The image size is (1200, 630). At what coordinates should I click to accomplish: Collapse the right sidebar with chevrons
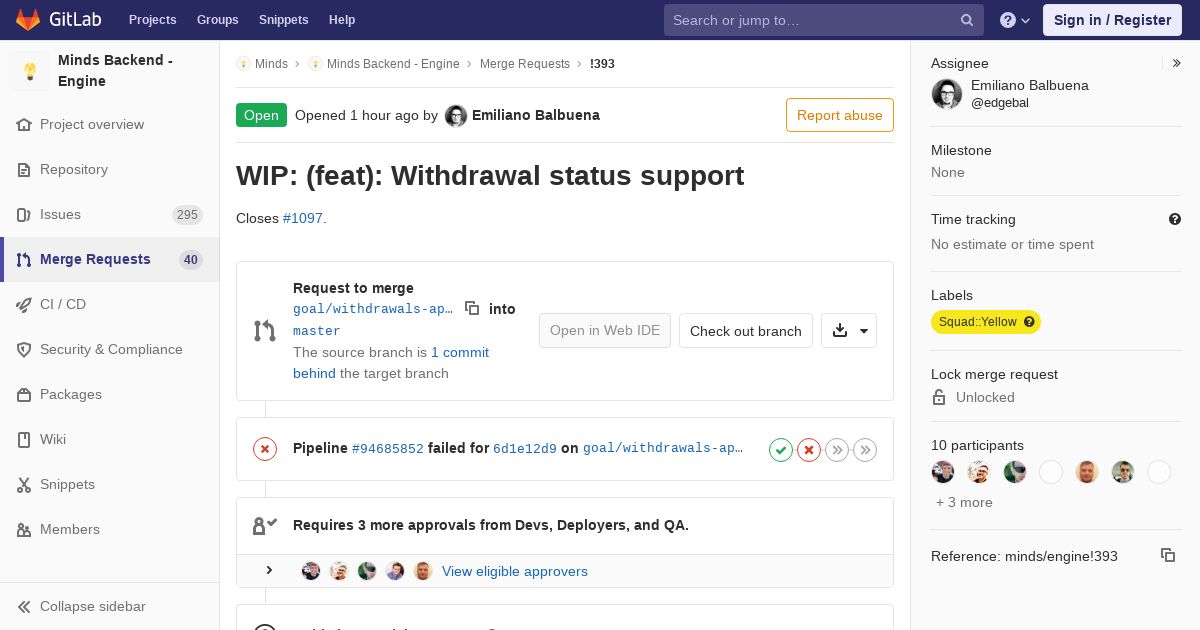tap(1177, 63)
